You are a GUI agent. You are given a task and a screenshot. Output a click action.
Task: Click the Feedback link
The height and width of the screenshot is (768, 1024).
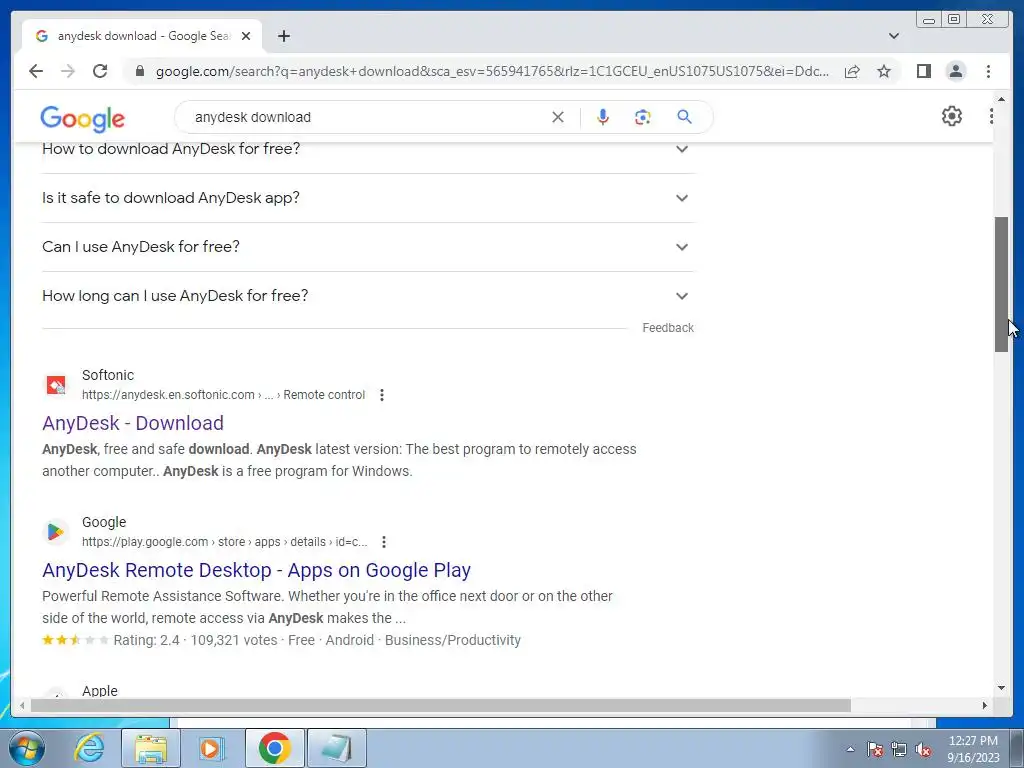[x=667, y=328]
